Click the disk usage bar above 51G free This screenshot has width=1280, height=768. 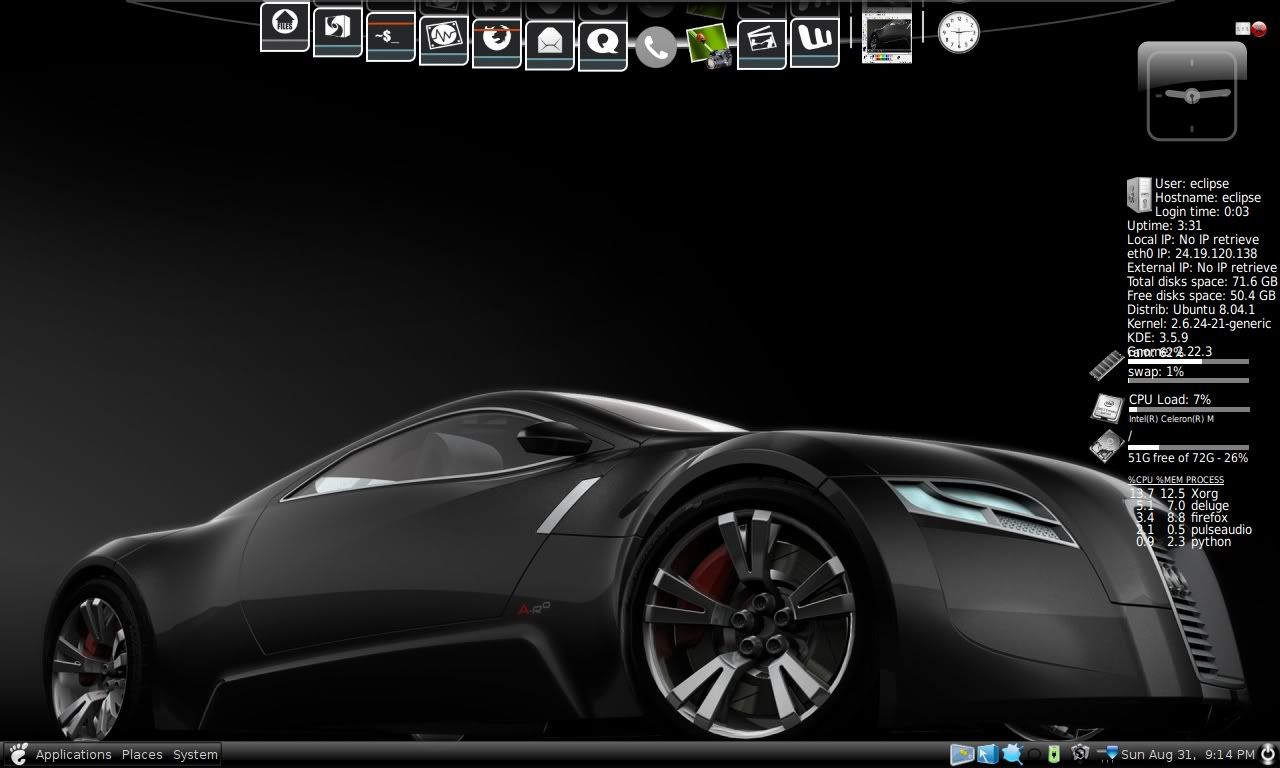(x=1188, y=448)
